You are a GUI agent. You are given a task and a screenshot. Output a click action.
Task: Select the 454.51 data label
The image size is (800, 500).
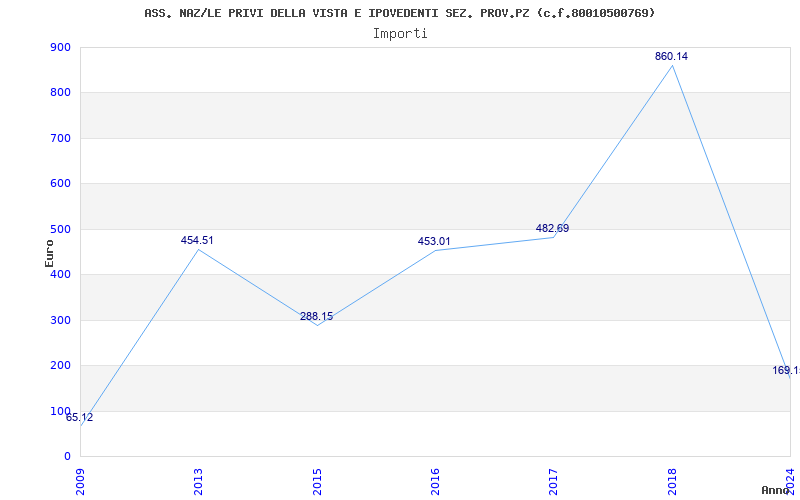(197, 240)
